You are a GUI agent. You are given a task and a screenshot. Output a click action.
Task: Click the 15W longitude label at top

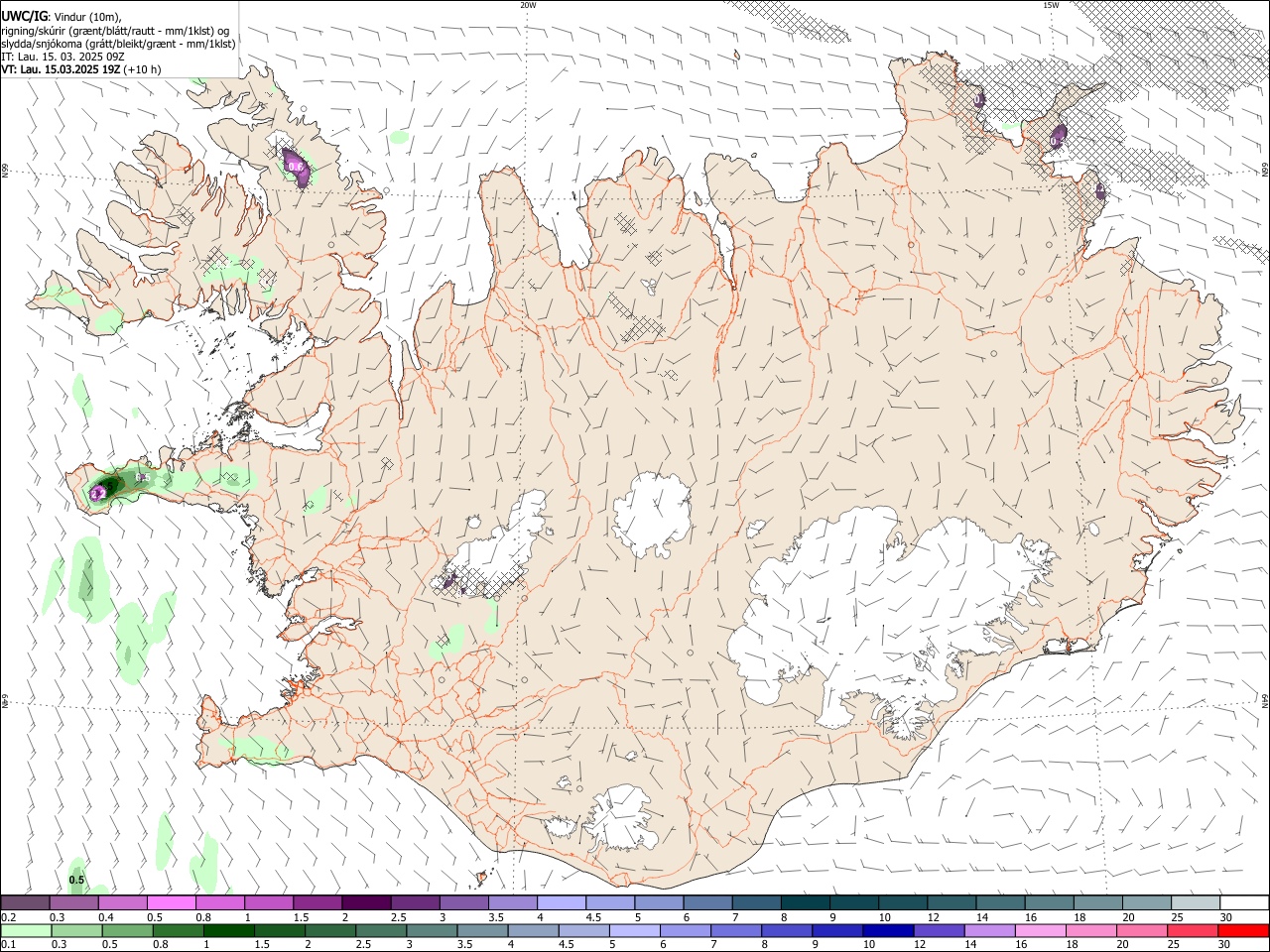[1050, 5]
